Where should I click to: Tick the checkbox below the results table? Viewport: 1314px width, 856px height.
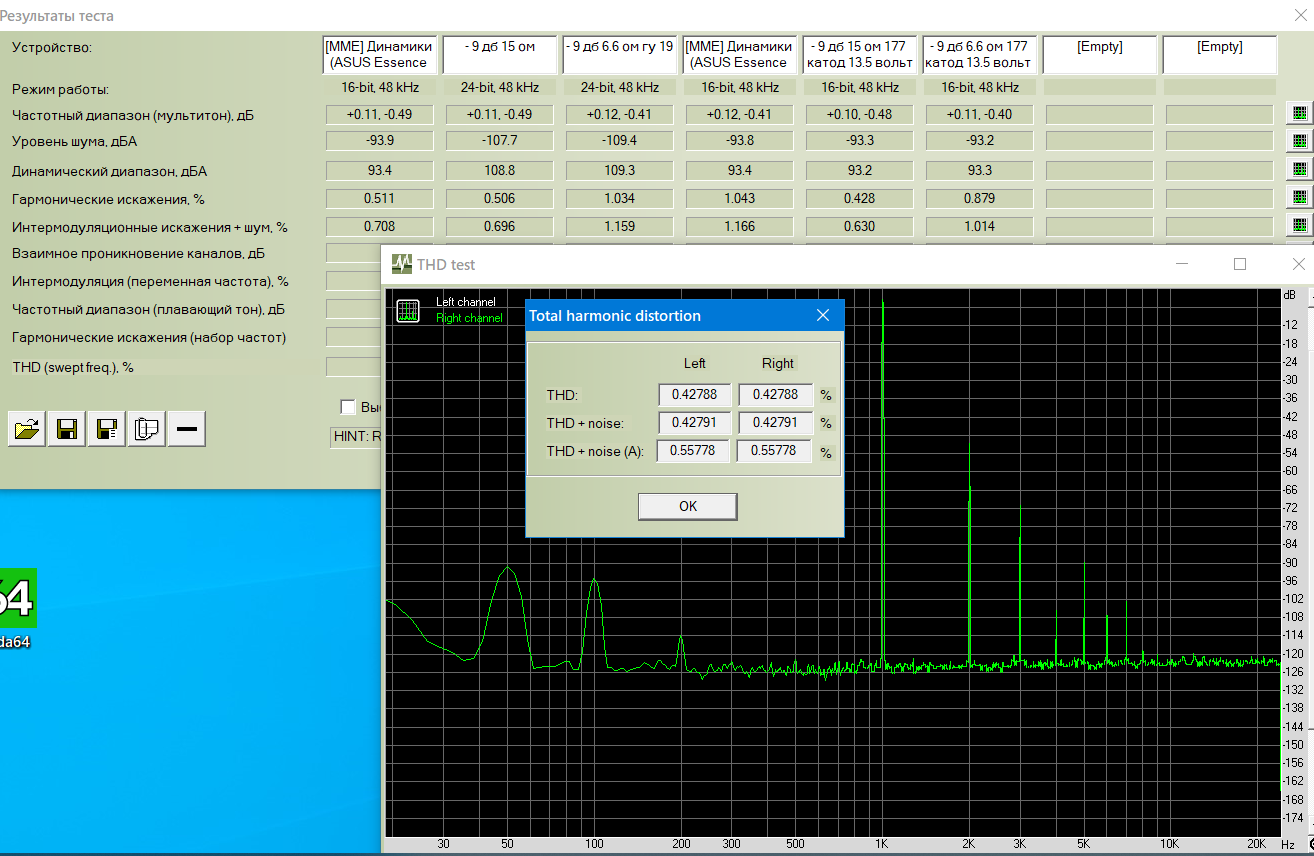pyautogui.click(x=348, y=407)
